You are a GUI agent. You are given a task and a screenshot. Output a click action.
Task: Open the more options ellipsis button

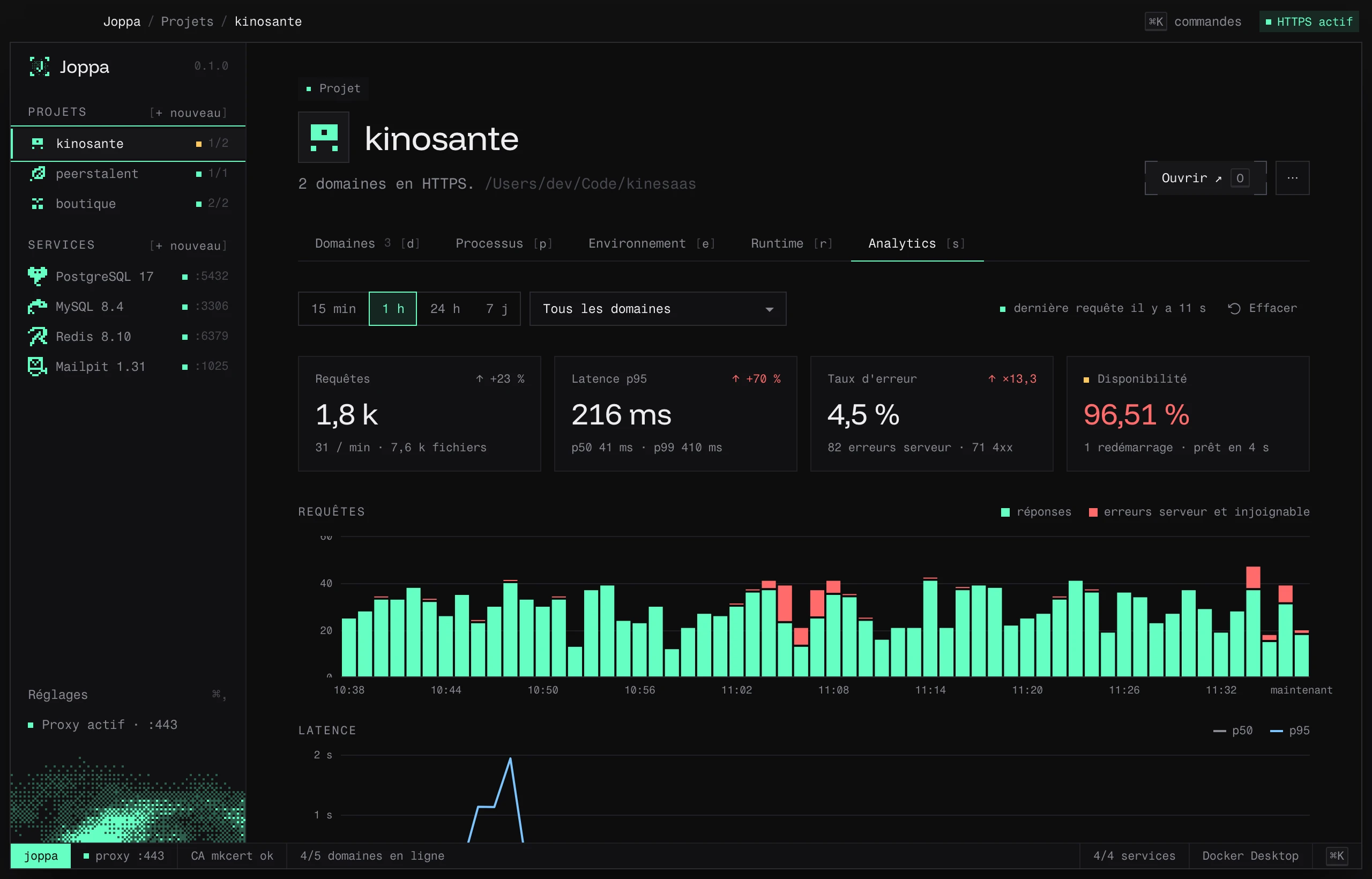tap(1292, 178)
